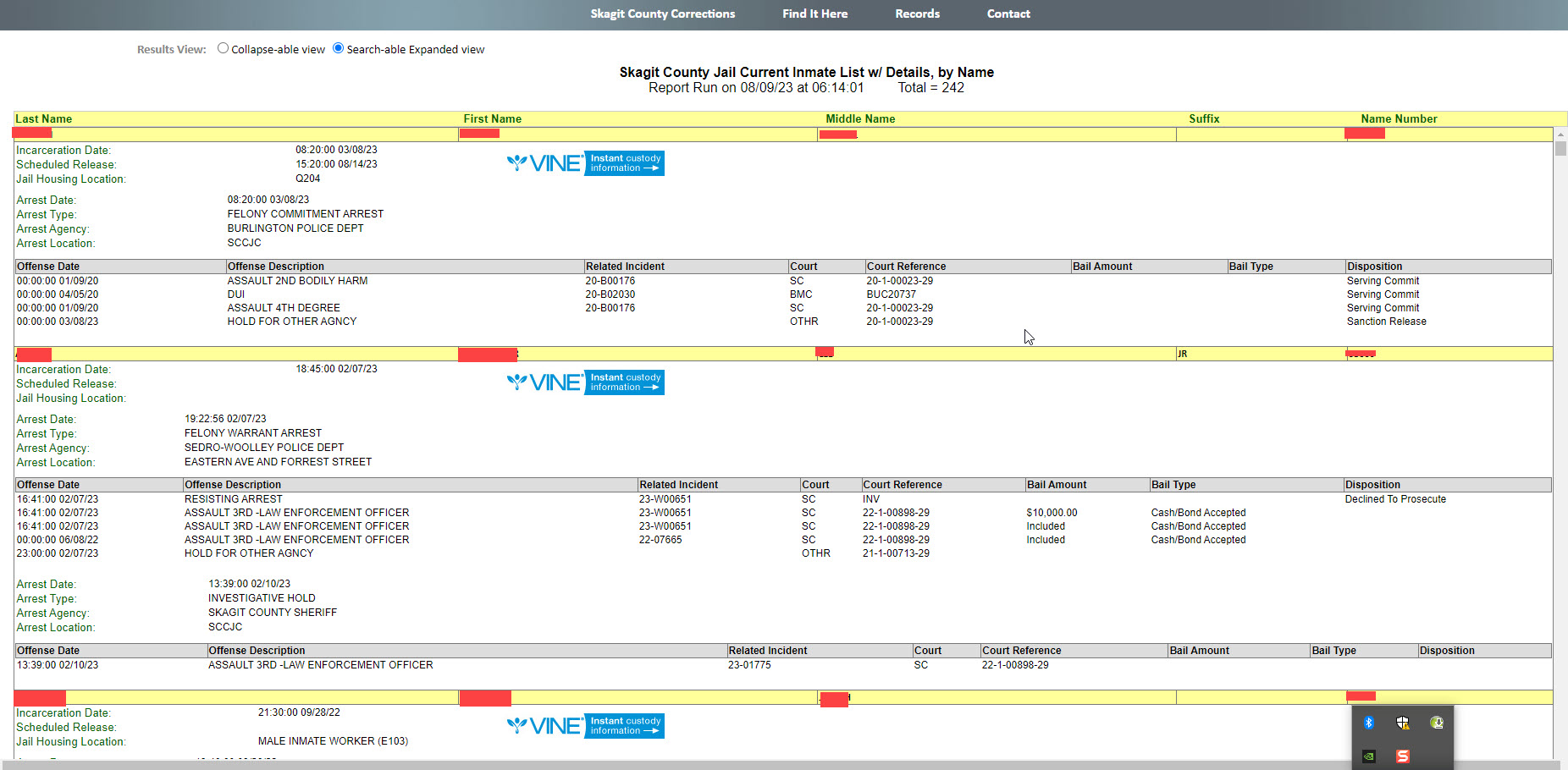Viewport: 1568px width, 770px height.
Task: Open Windows Security shield in system tray
Action: [x=1403, y=723]
